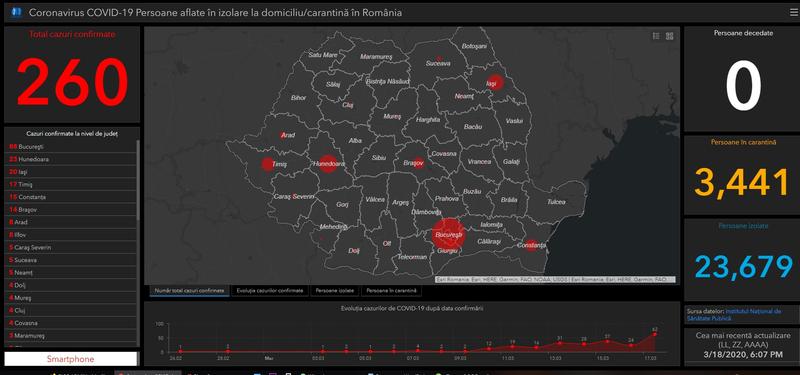Click the Esri map attribution text
Screen dimensions: 800x375
[x=555, y=280]
